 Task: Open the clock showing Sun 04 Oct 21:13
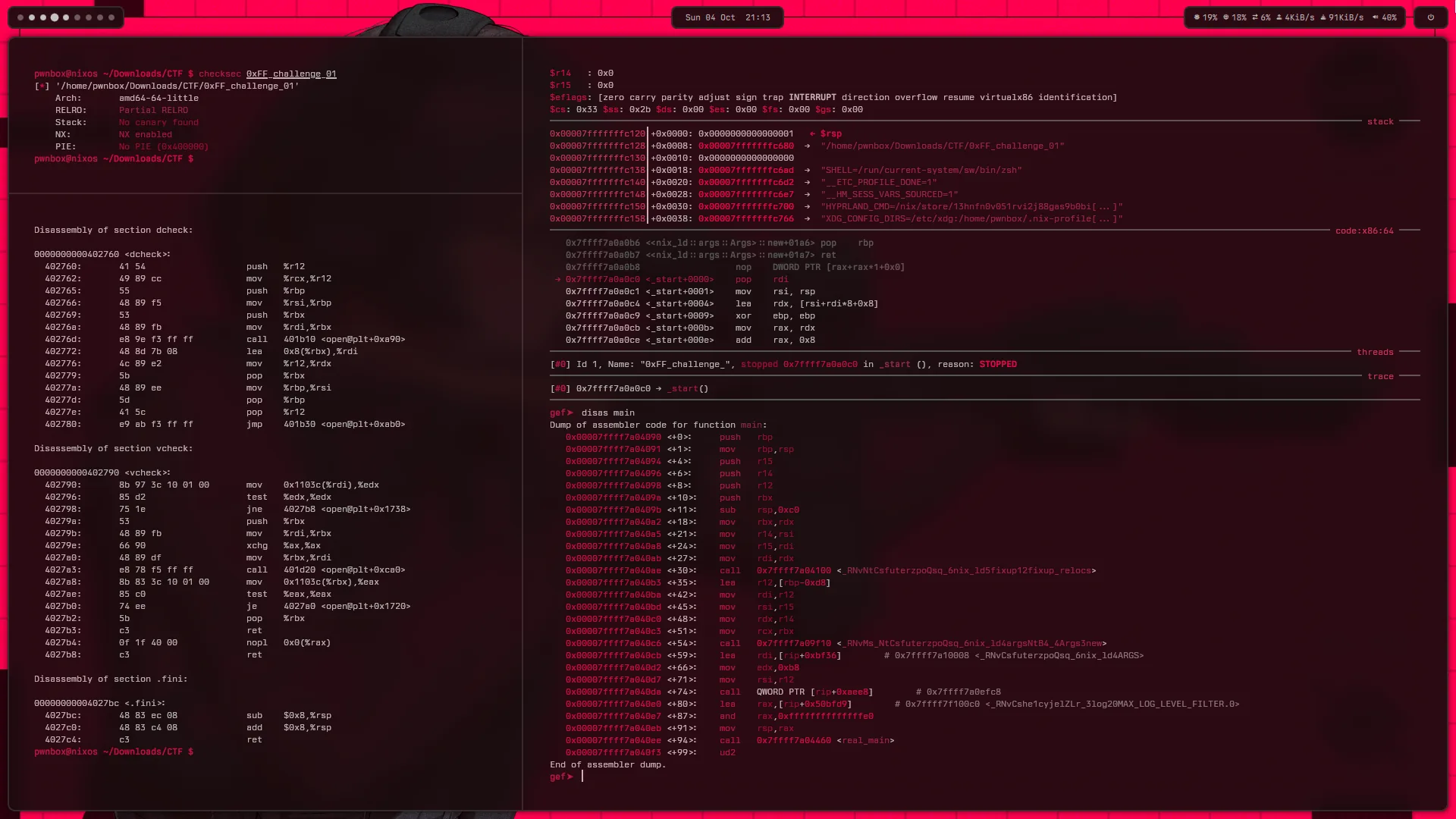pos(727,17)
